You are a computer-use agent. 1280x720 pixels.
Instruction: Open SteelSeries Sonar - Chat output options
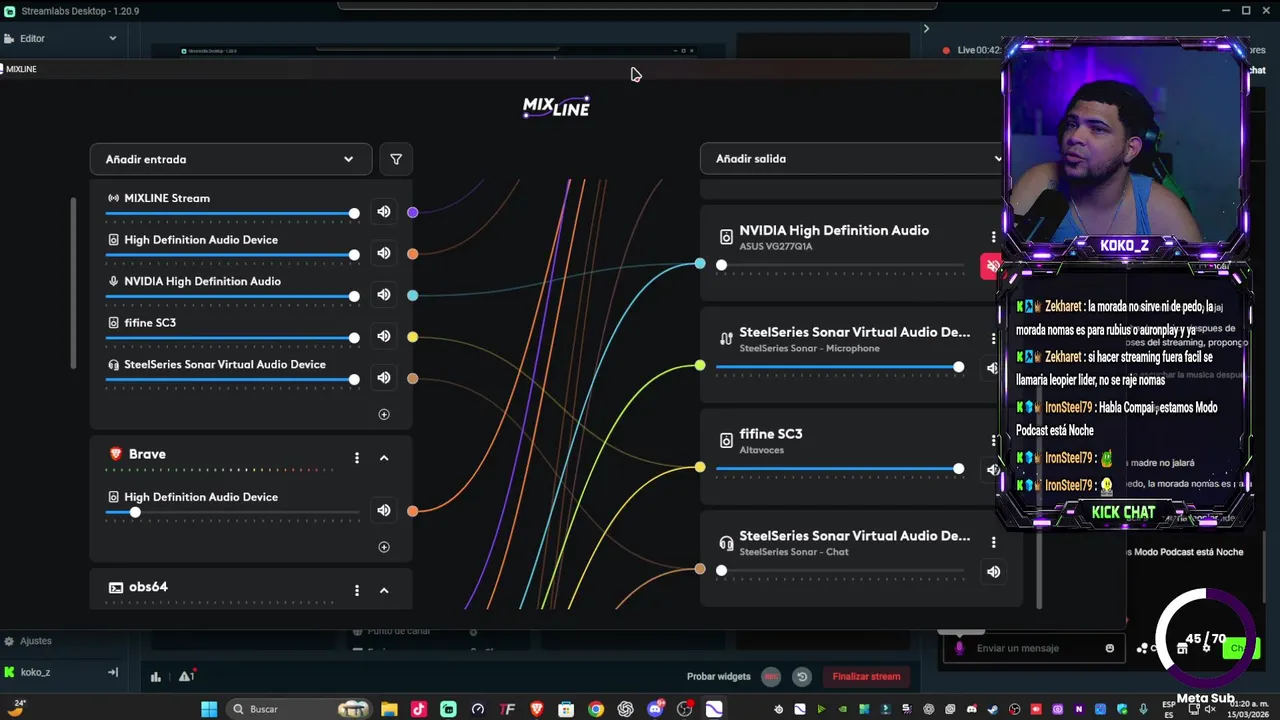click(x=993, y=542)
